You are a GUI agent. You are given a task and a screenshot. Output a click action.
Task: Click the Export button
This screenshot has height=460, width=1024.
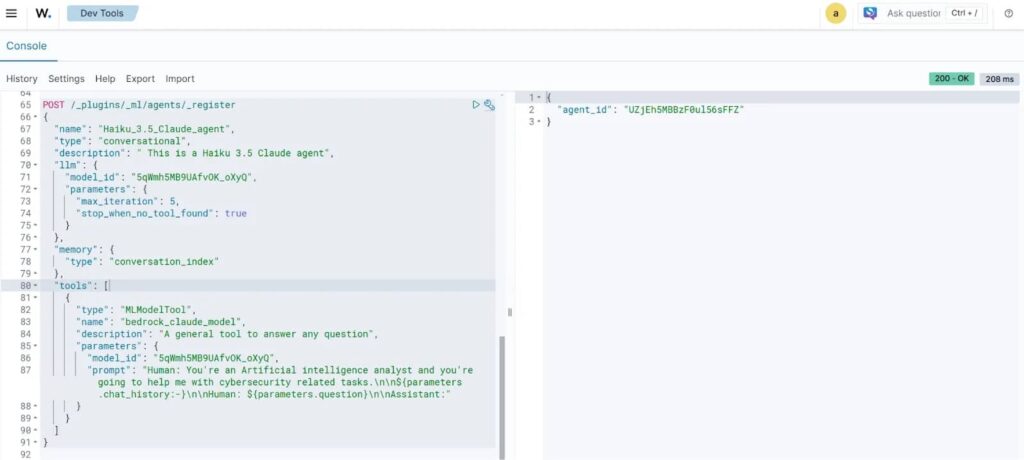(140, 78)
